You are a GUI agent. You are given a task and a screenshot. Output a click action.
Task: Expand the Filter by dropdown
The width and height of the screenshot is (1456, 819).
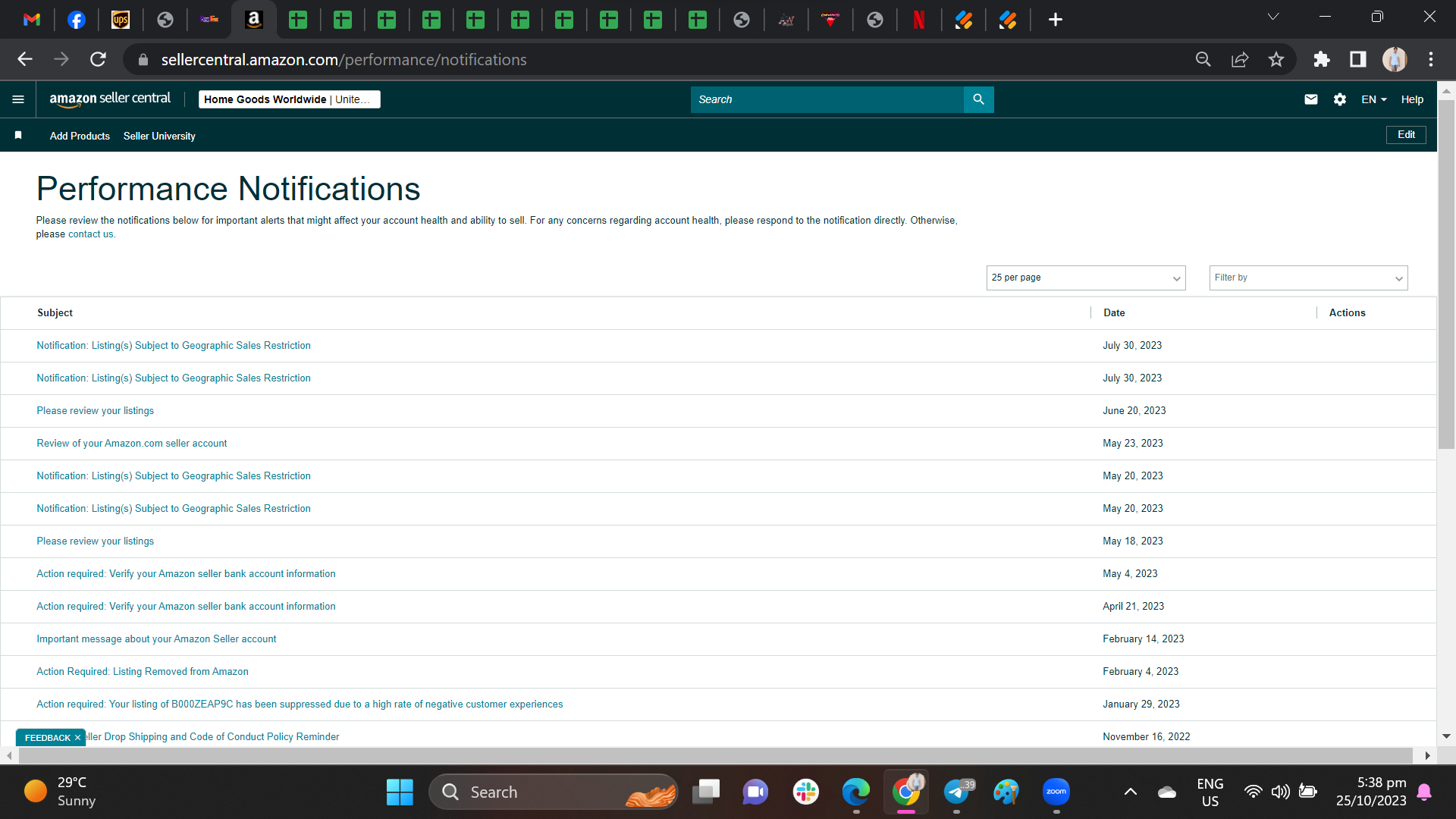point(1308,278)
